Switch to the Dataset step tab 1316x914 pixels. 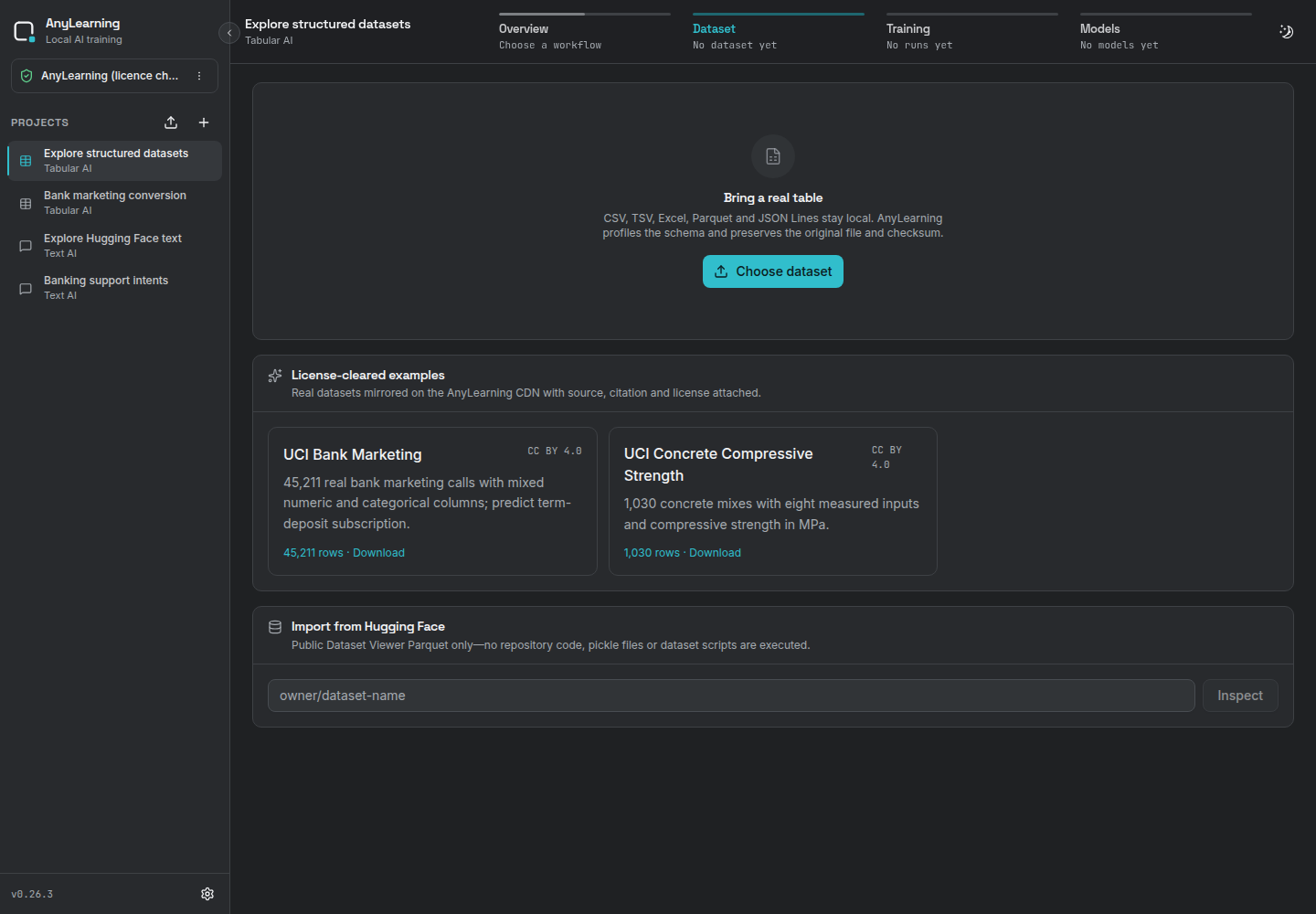(779, 33)
